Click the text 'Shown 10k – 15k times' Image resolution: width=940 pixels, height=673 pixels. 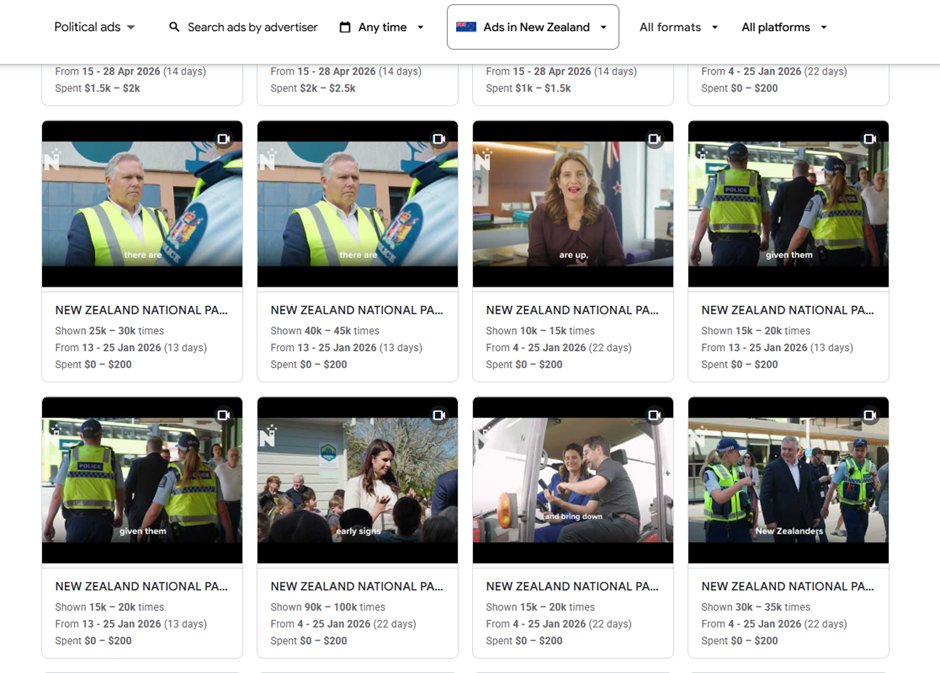[540, 331]
